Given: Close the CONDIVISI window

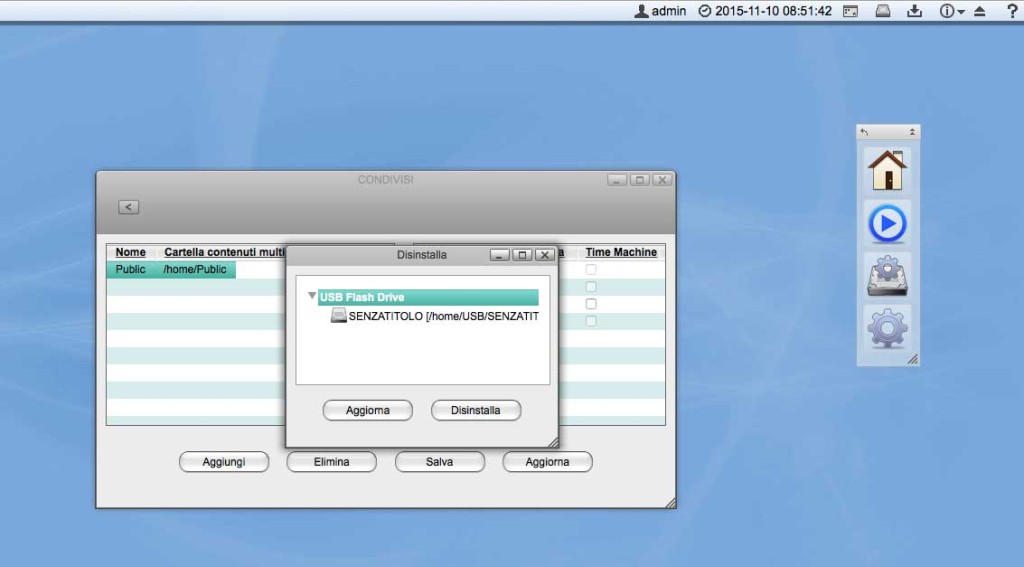Looking at the screenshot, I should point(662,180).
